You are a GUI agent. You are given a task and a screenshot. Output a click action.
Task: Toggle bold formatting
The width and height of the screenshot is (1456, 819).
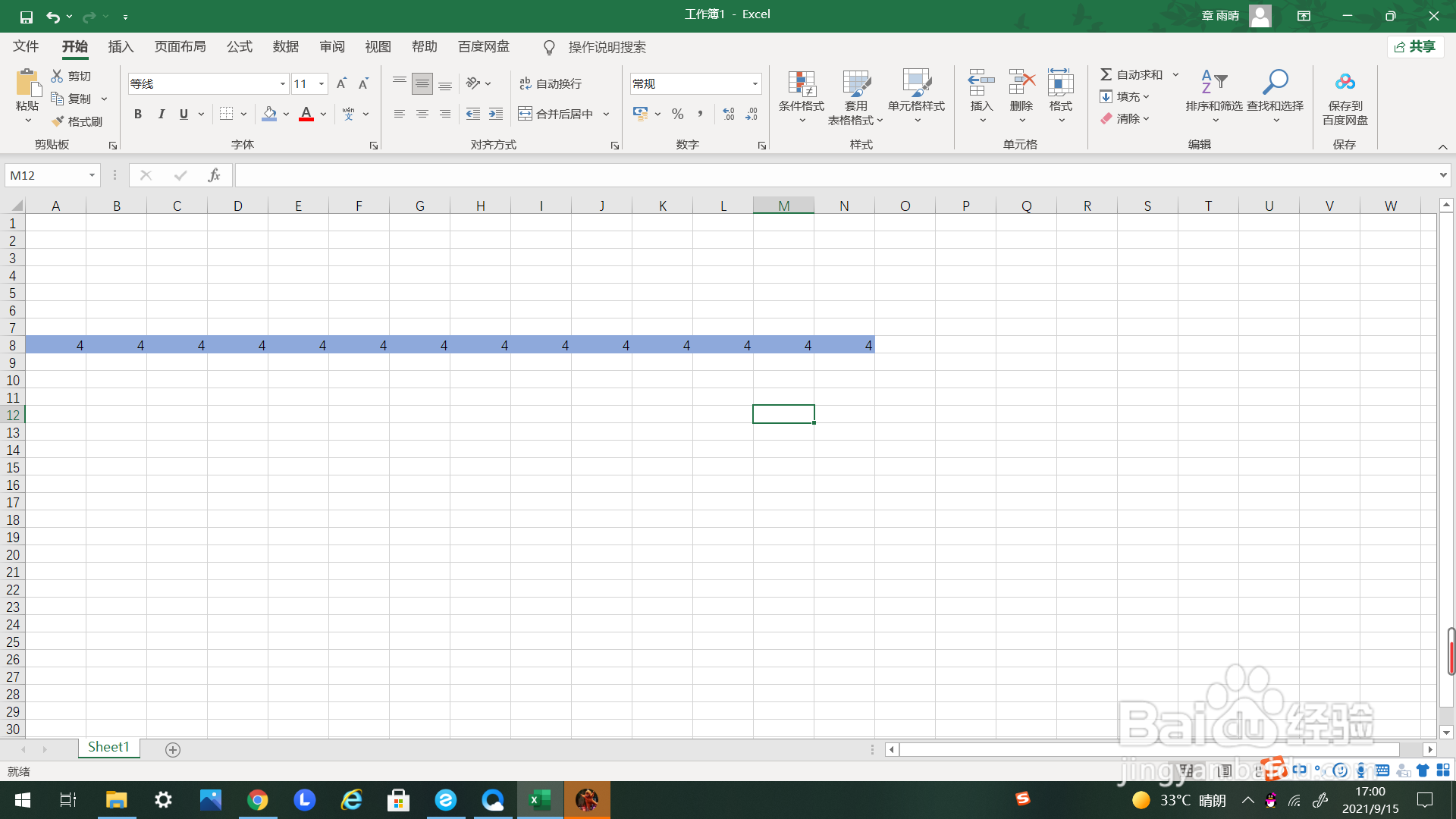coord(137,114)
